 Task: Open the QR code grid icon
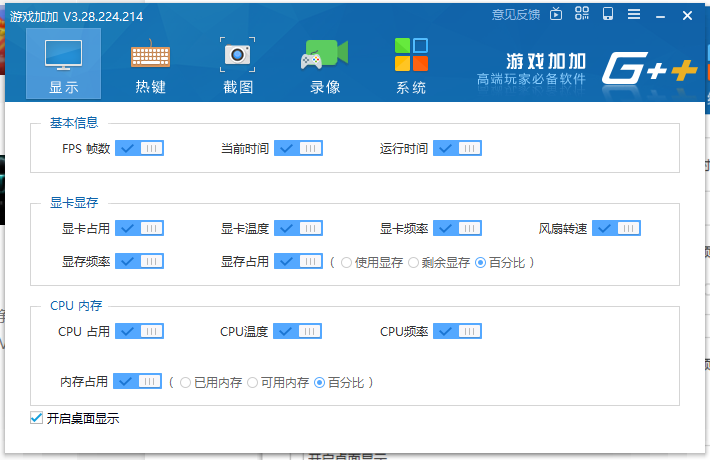(582, 14)
